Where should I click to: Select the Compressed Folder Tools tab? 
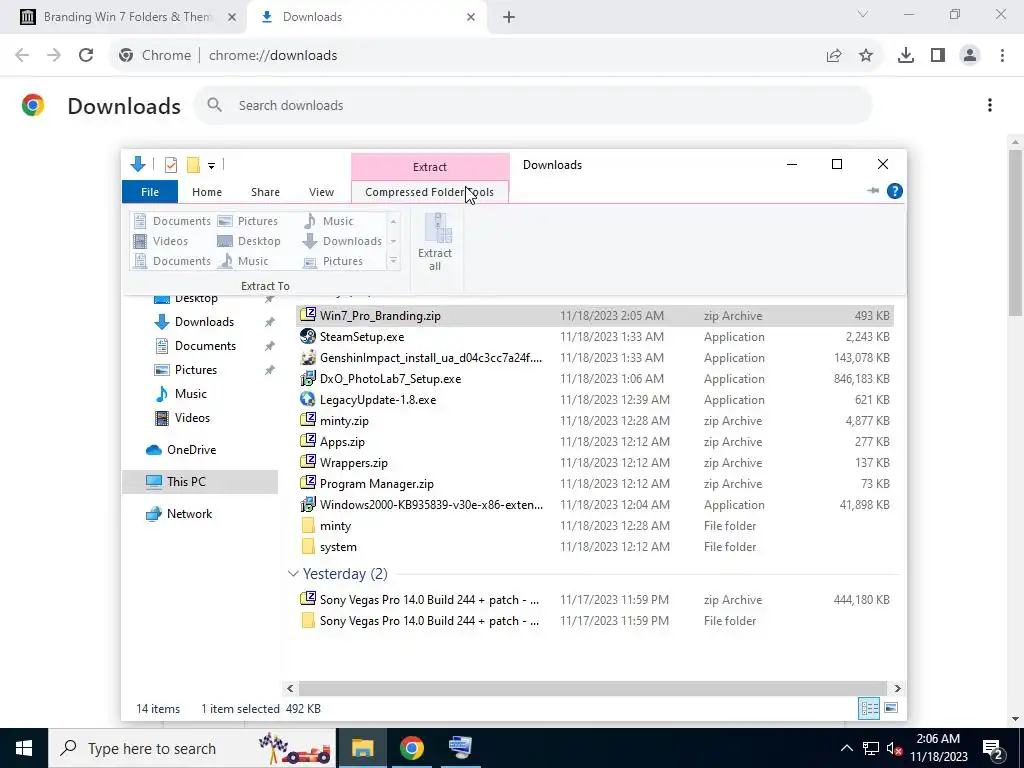coord(430,192)
